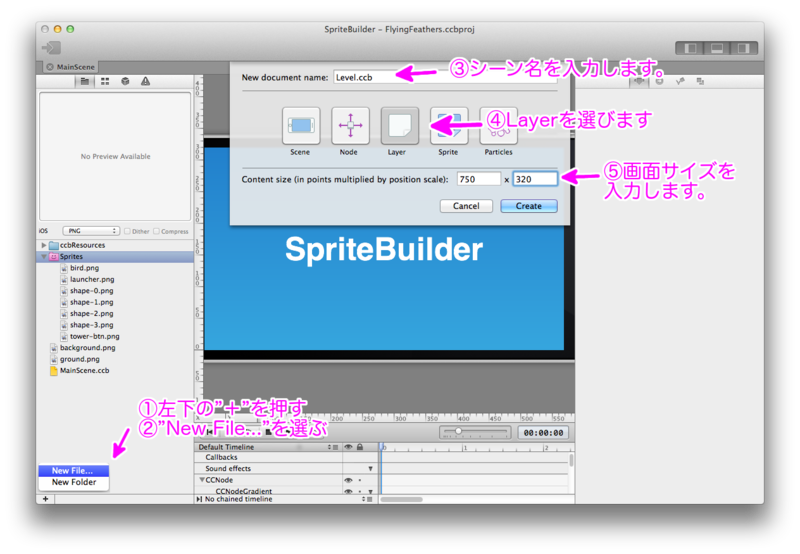Select shape-1.png in file list
This screenshot has width=800, height=554.
(91, 302)
